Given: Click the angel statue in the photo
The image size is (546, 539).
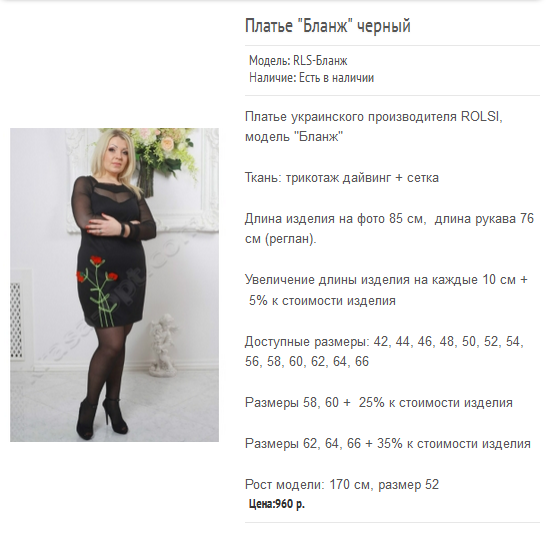Looking at the screenshot, I should click(163, 345).
